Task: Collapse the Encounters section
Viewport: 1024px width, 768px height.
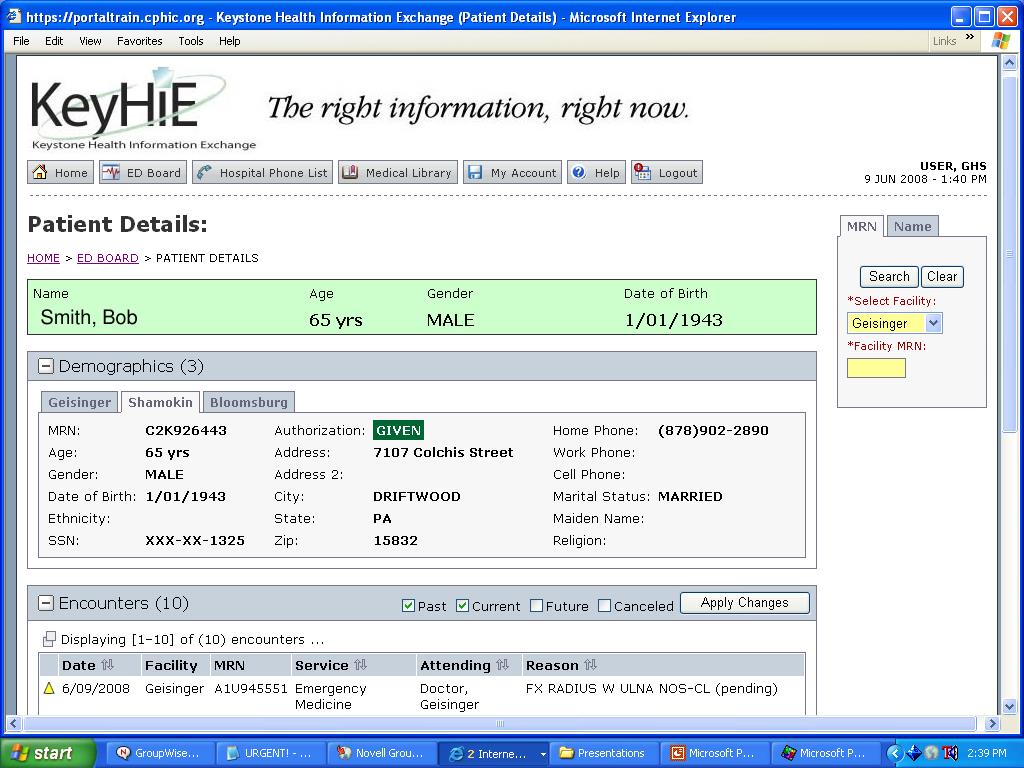Action: pos(46,603)
